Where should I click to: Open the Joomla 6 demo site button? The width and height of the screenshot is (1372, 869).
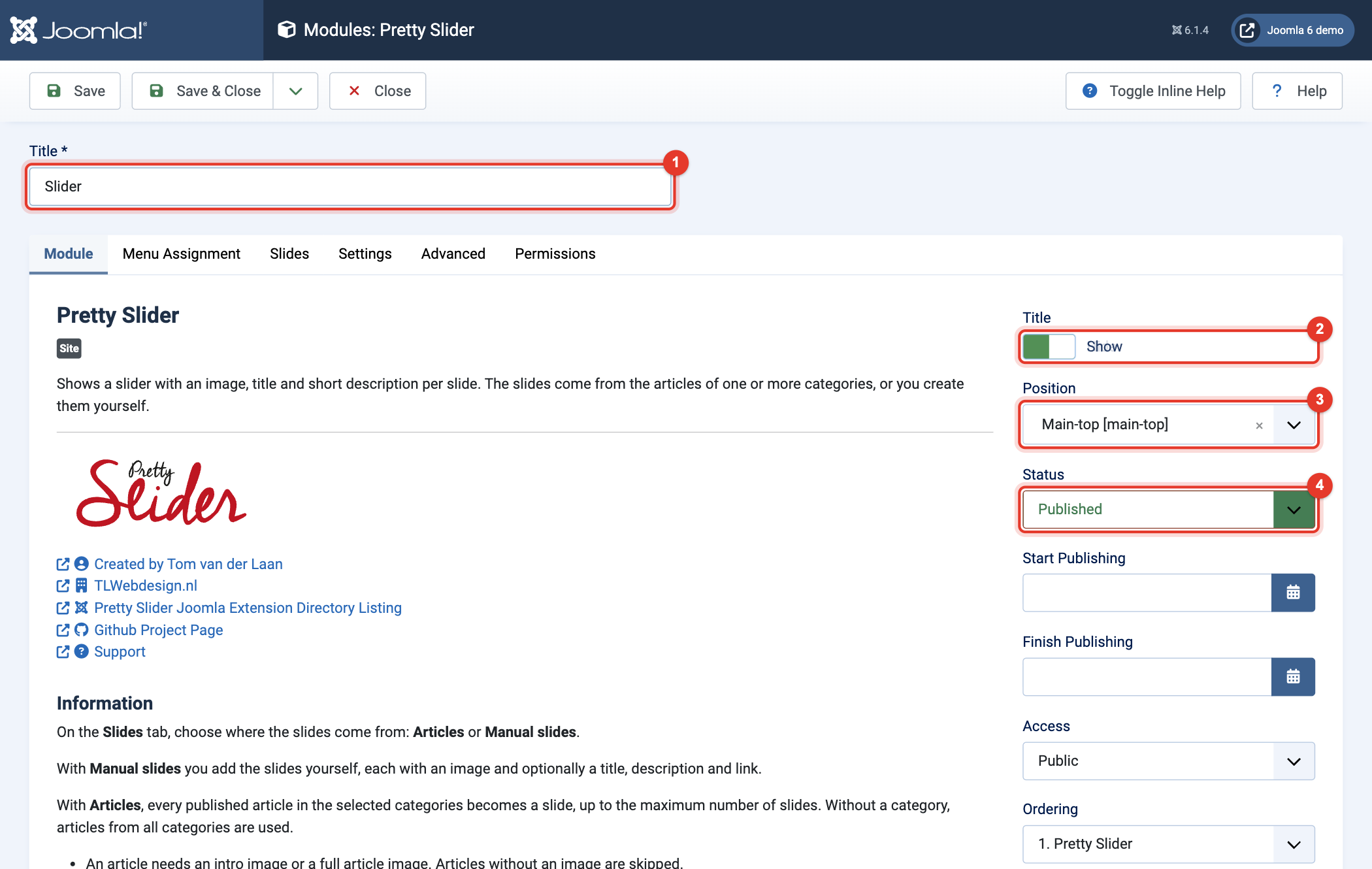[x=1292, y=30]
